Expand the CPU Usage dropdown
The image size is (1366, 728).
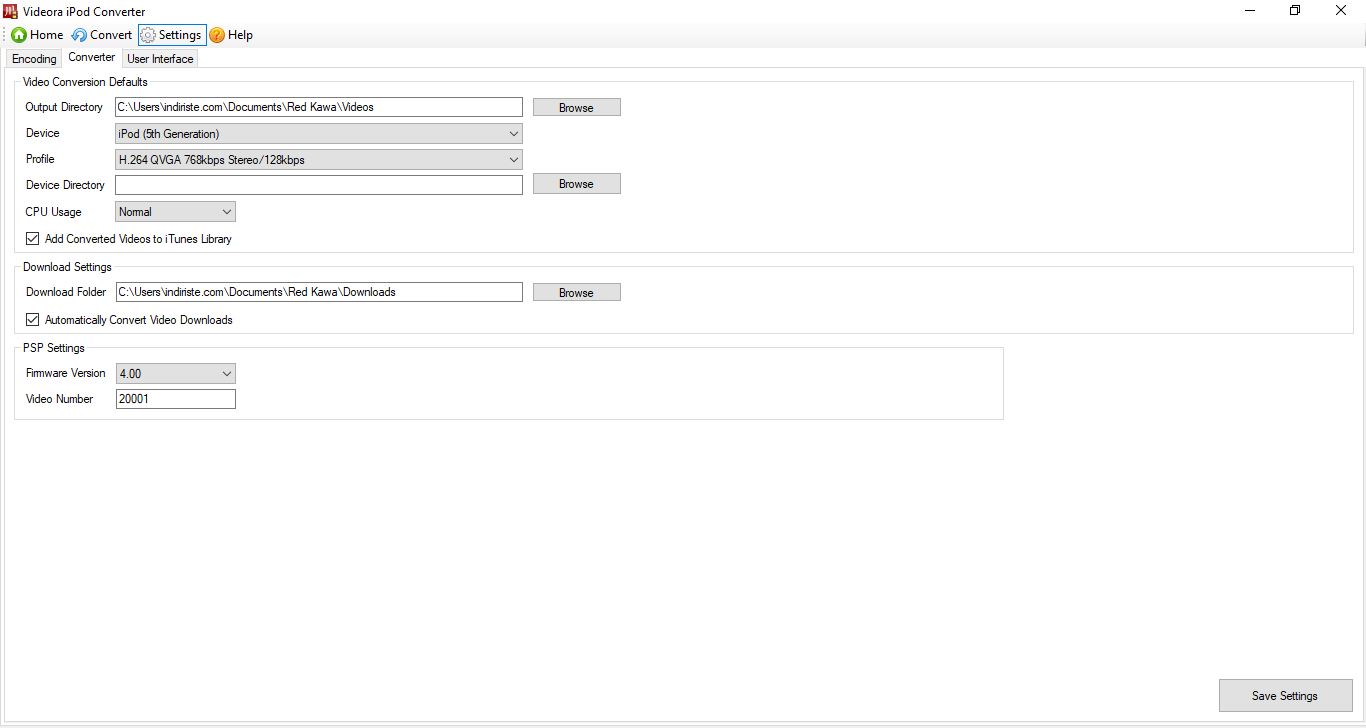click(x=175, y=212)
